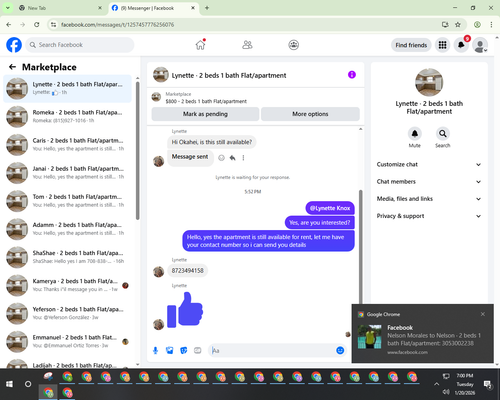Open the tab search dropdown arrow
The width and height of the screenshot is (500, 400).
(x=7, y=8)
